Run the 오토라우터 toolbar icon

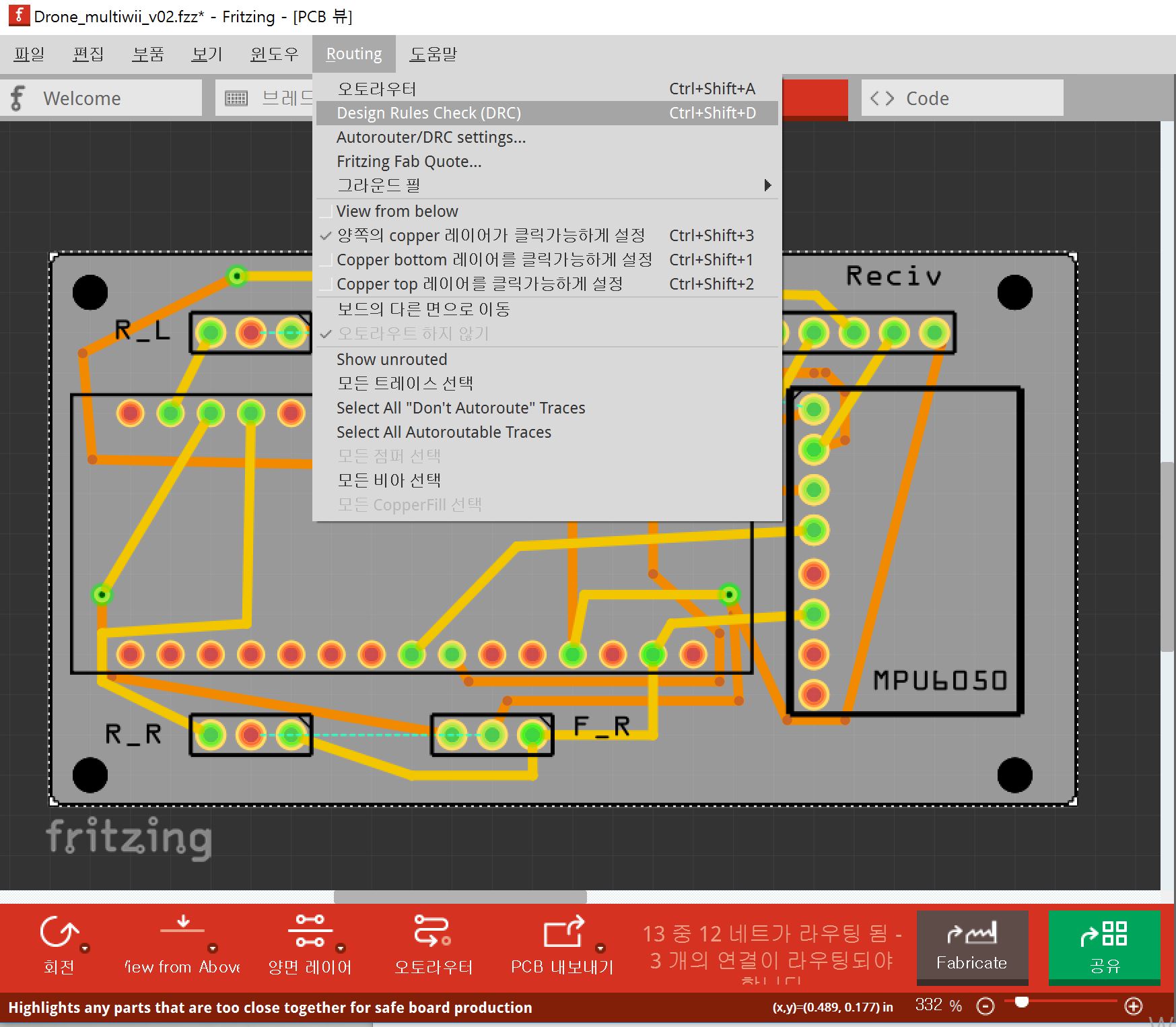[433, 931]
